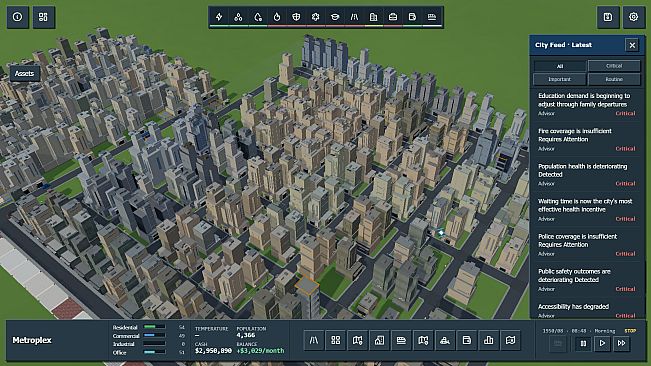
Task: Choose the road build tool in bottom bar
Action: (314, 341)
